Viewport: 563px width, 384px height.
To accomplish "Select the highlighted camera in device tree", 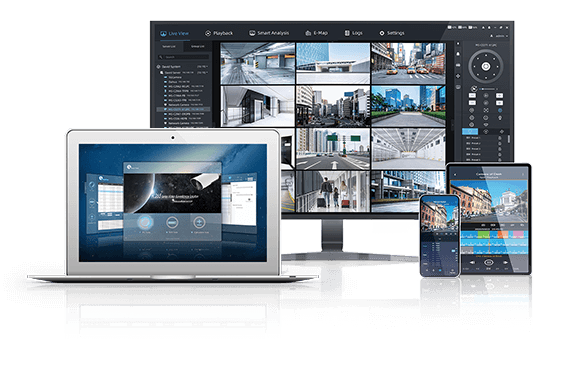I will coord(183,109).
